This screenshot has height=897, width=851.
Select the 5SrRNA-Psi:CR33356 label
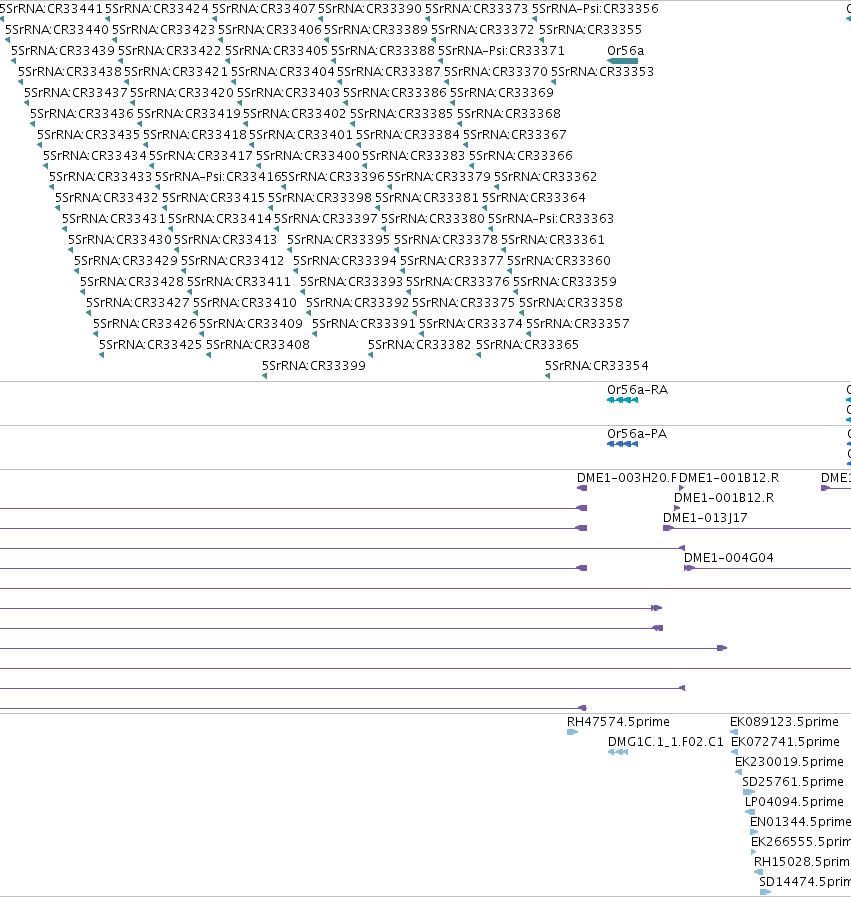(x=595, y=9)
